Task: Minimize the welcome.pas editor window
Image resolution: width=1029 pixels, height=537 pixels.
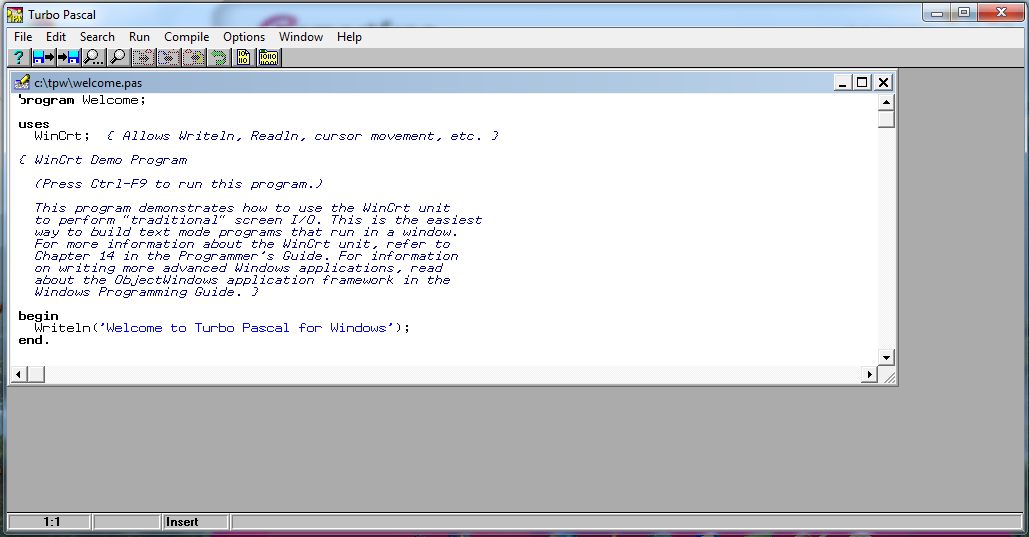Action: tap(843, 82)
